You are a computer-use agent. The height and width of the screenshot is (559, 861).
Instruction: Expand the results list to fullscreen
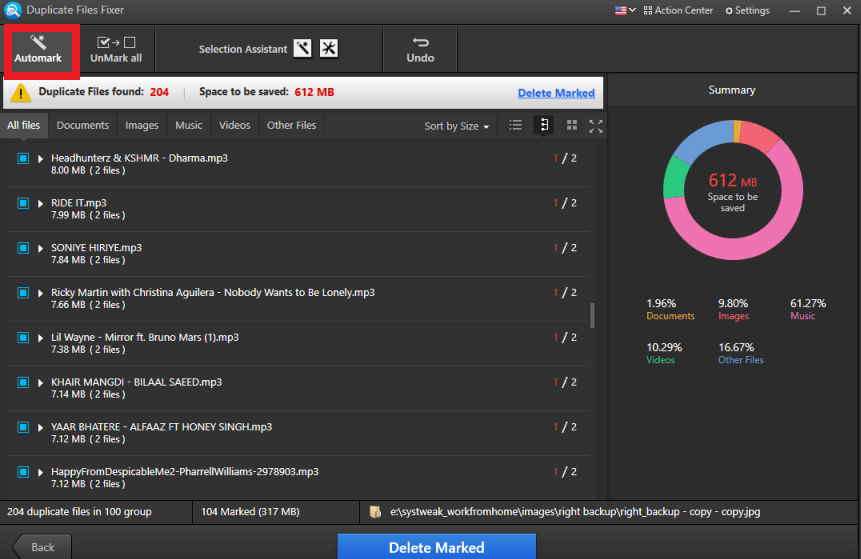596,126
